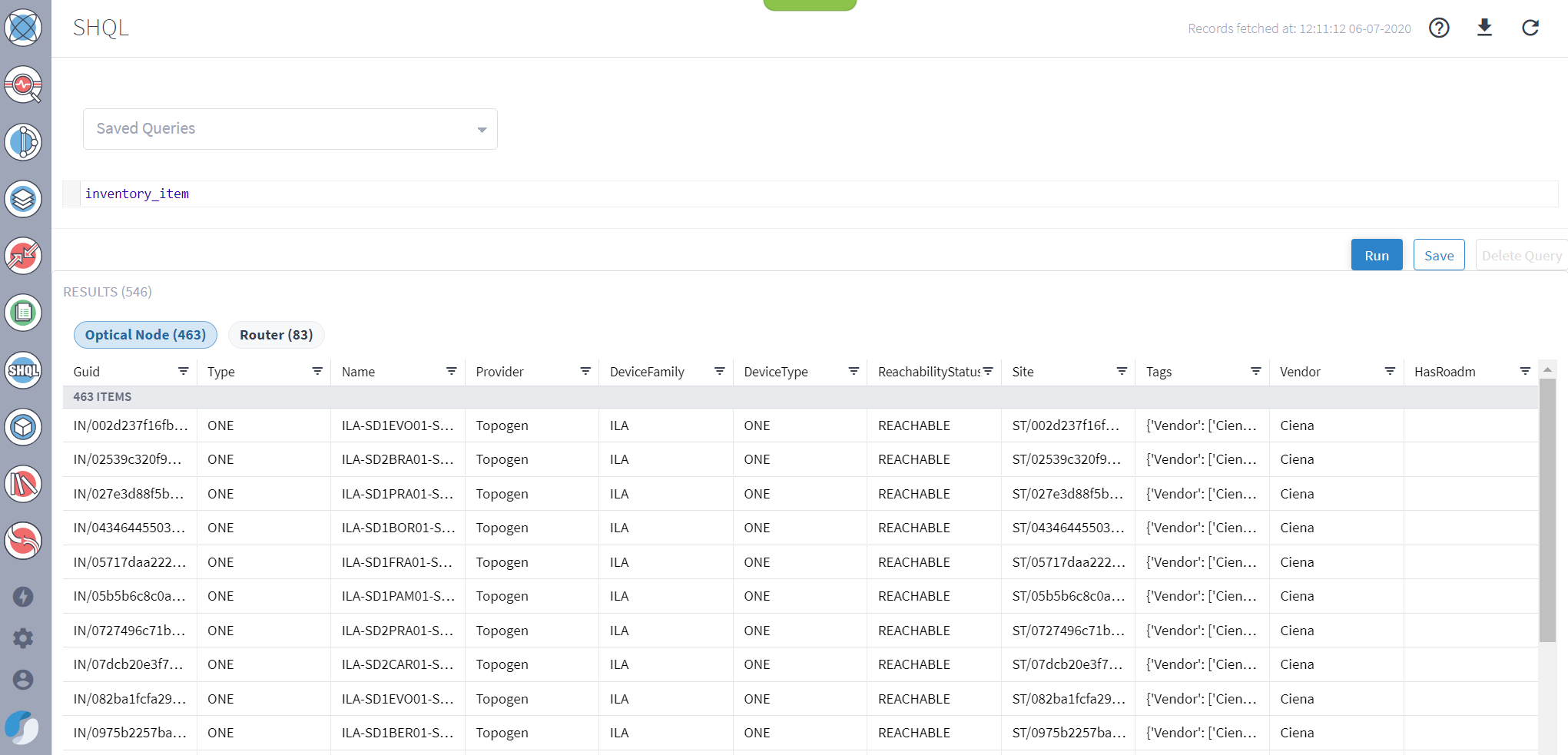Screen dimensions: 1568x755
Task: Click the lightning bolt icon in the sidebar
Action: [23, 596]
